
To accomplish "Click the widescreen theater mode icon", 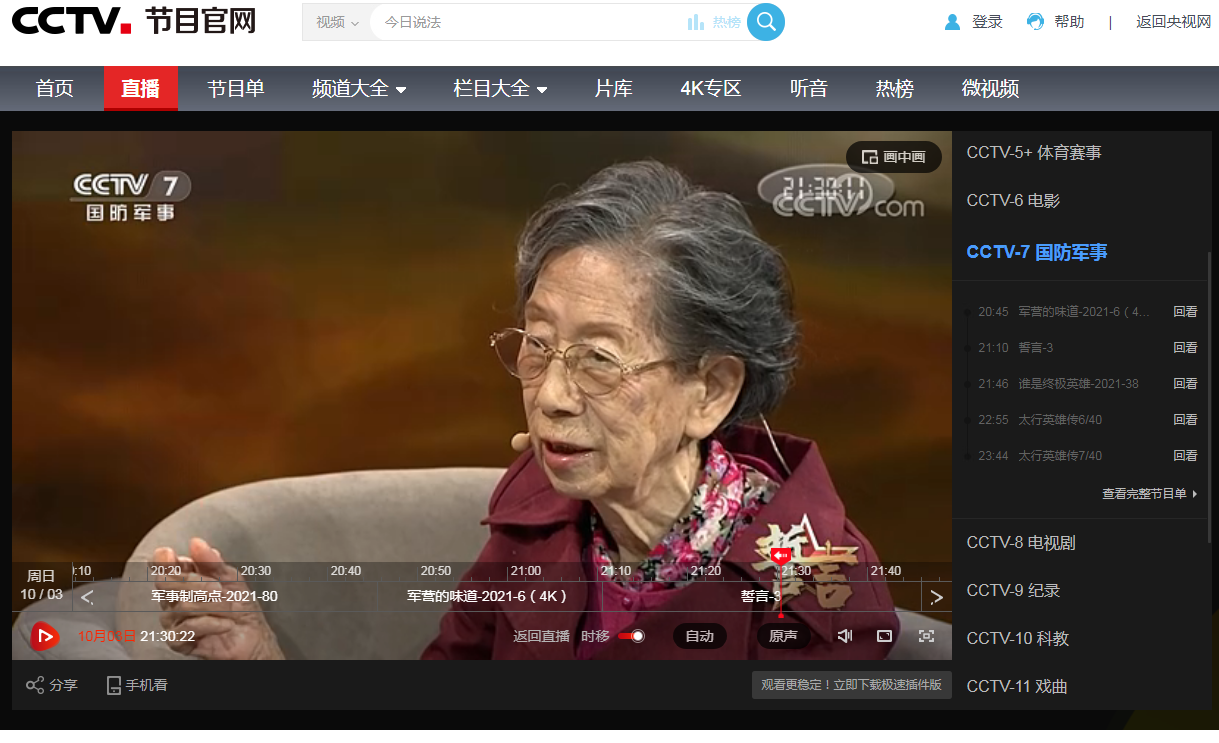I will click(884, 636).
